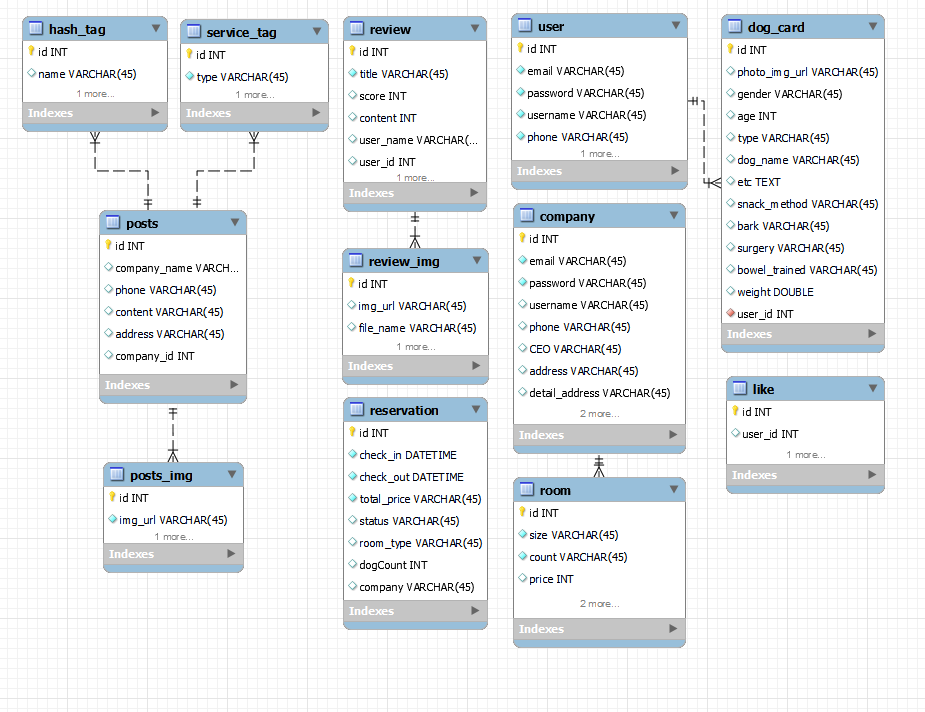Show hidden columns via '1 more...' in review_img
Image resolution: width=925 pixels, height=712 pixels.
click(x=416, y=347)
